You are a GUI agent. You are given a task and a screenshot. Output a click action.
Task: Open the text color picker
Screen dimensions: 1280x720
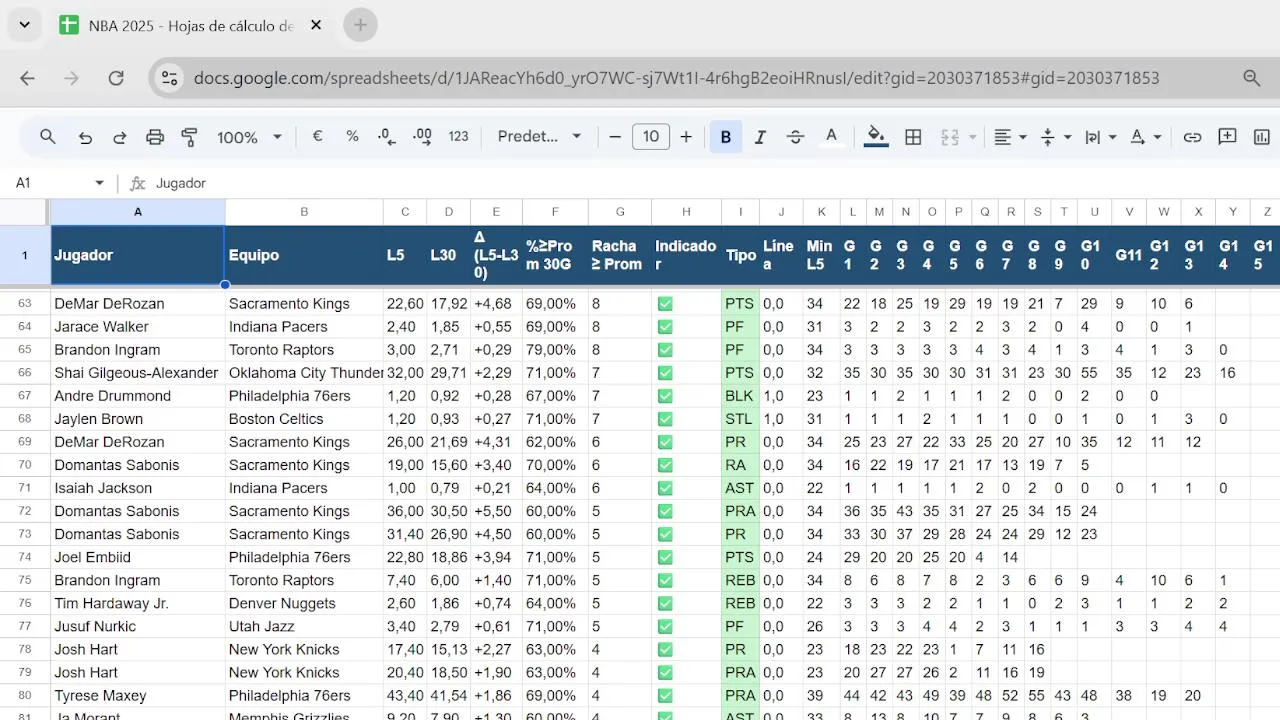coord(831,137)
